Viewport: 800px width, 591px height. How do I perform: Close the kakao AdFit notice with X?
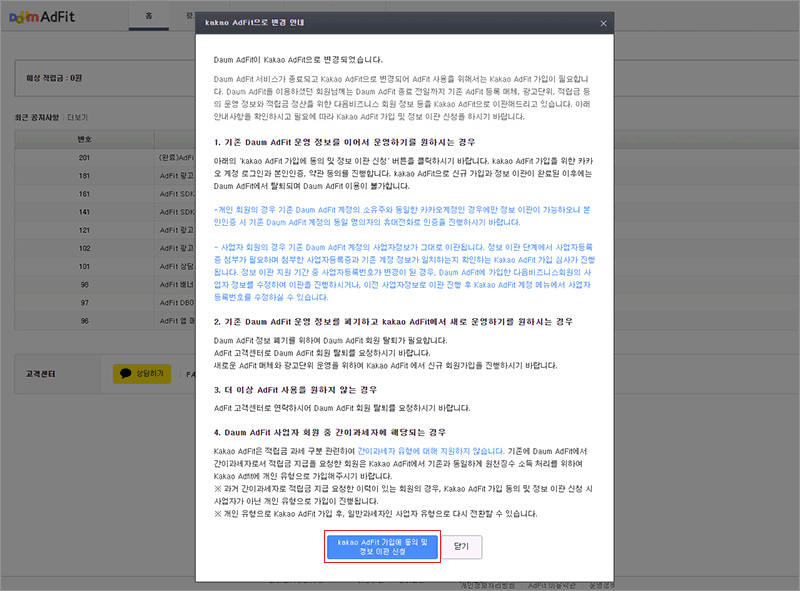click(603, 23)
